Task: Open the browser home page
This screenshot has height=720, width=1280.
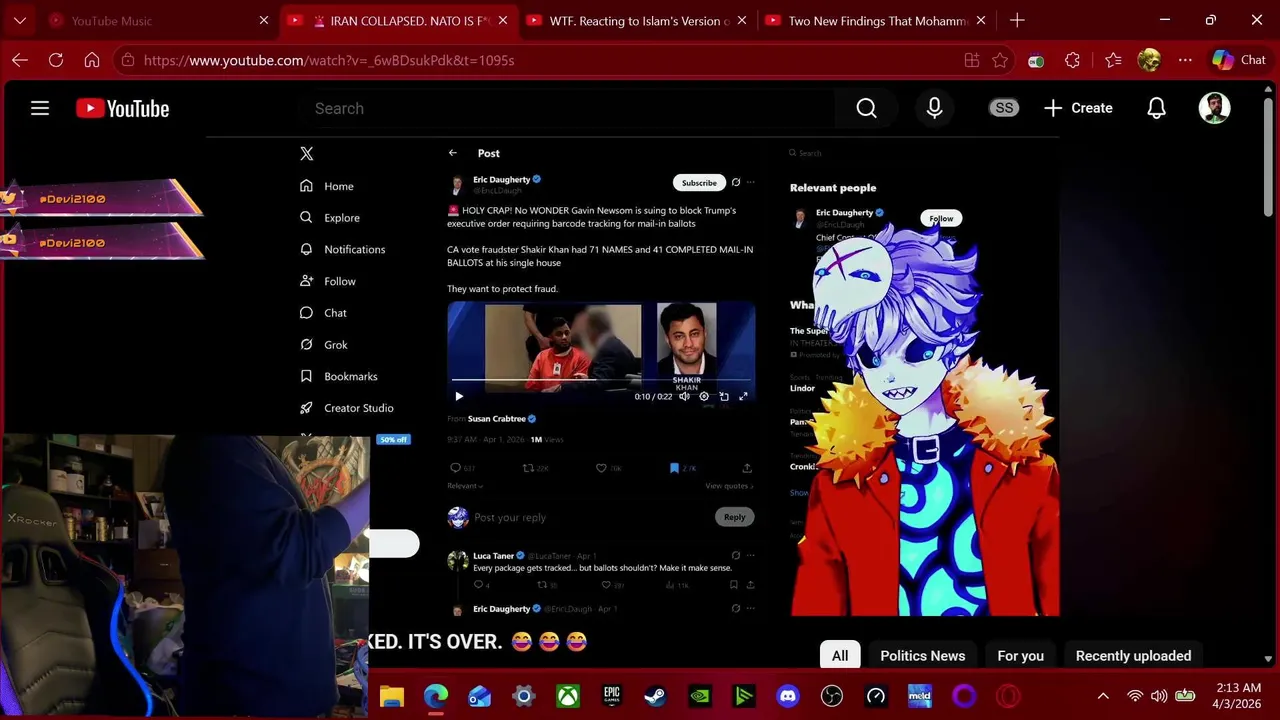Action: pos(92,60)
